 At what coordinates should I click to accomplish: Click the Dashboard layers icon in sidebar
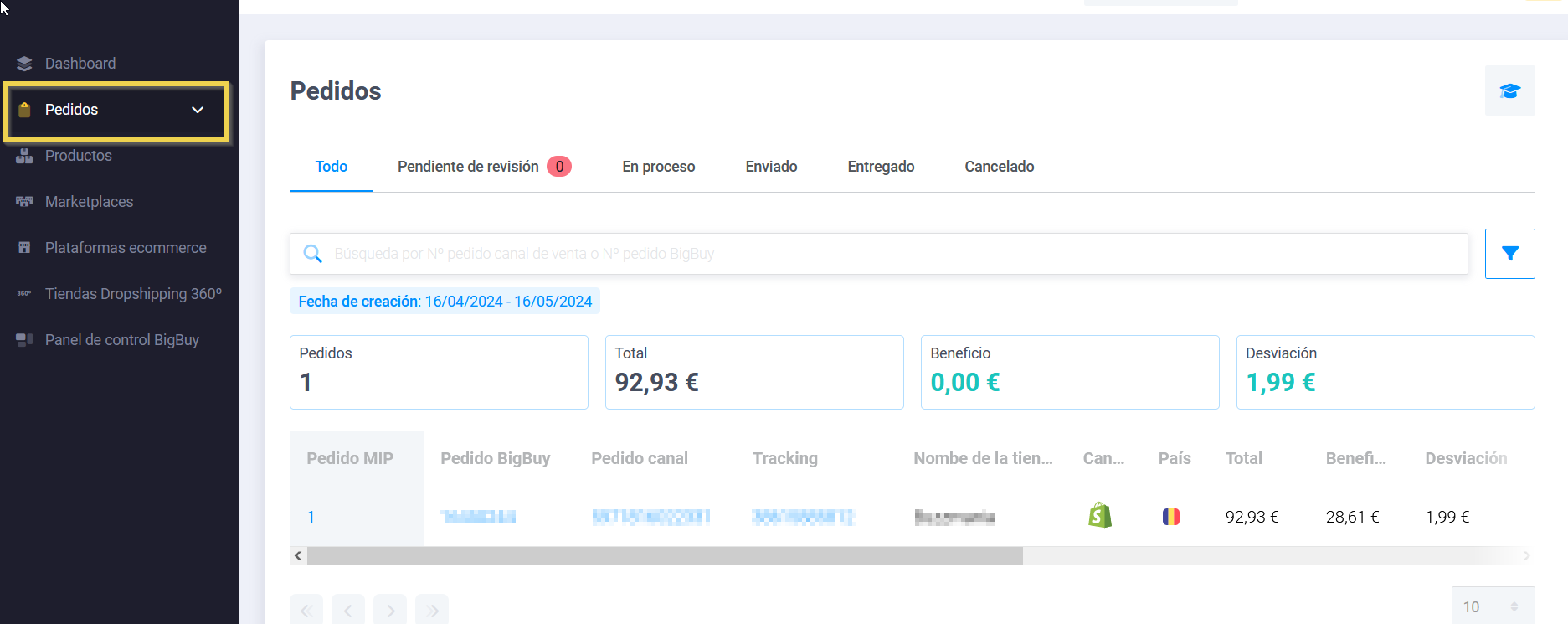click(24, 64)
